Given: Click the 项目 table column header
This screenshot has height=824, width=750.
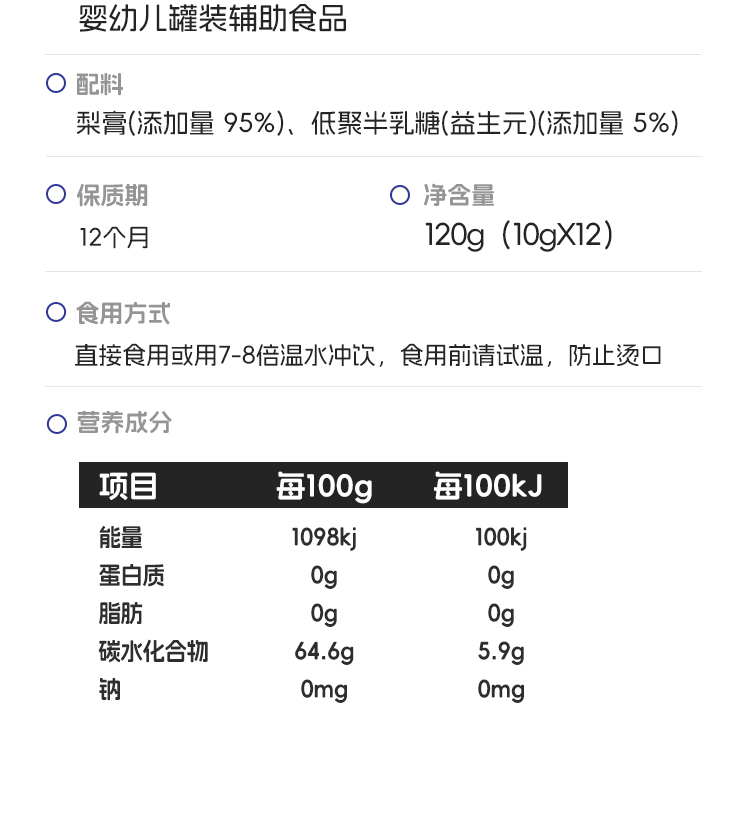Looking at the screenshot, I should (x=129, y=486).
